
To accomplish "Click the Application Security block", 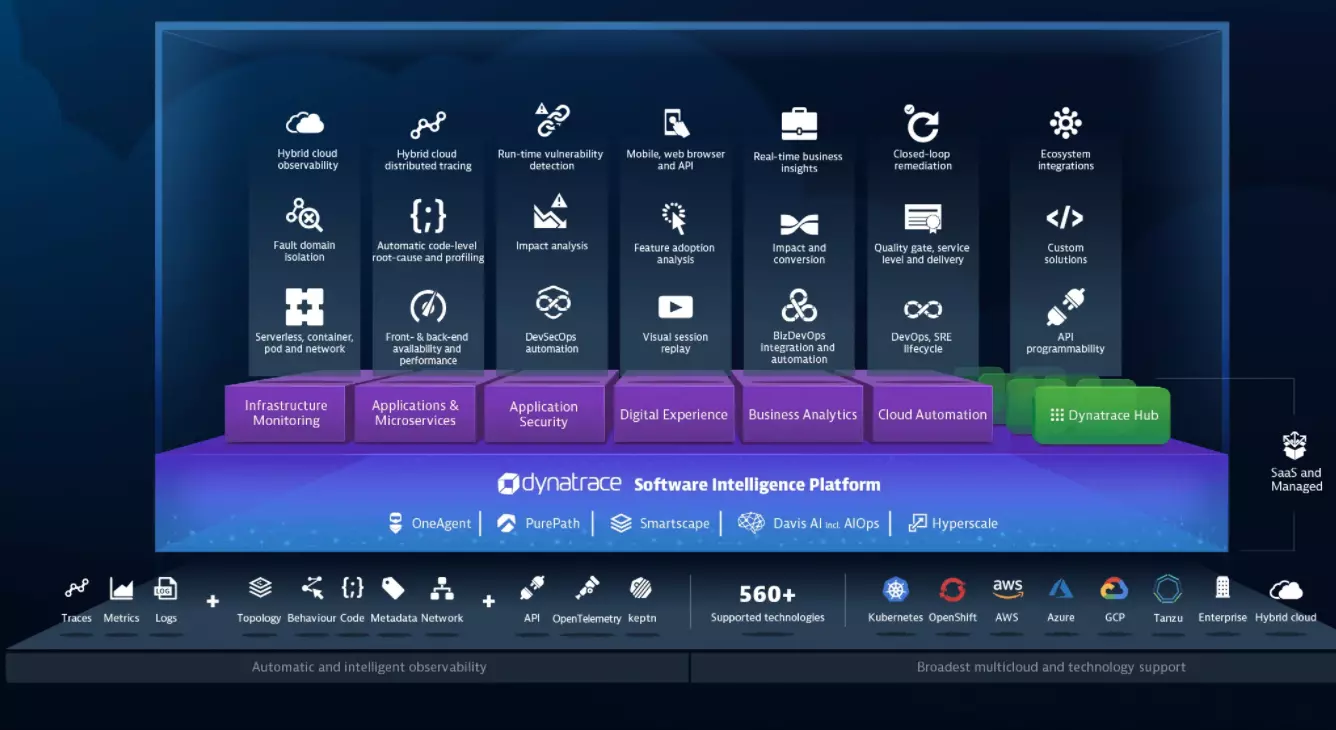I will (x=544, y=414).
